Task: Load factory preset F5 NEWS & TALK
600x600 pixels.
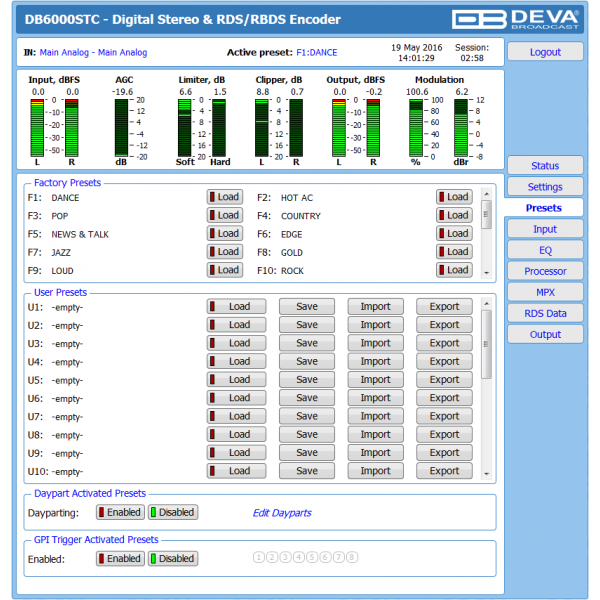Action: click(225, 233)
